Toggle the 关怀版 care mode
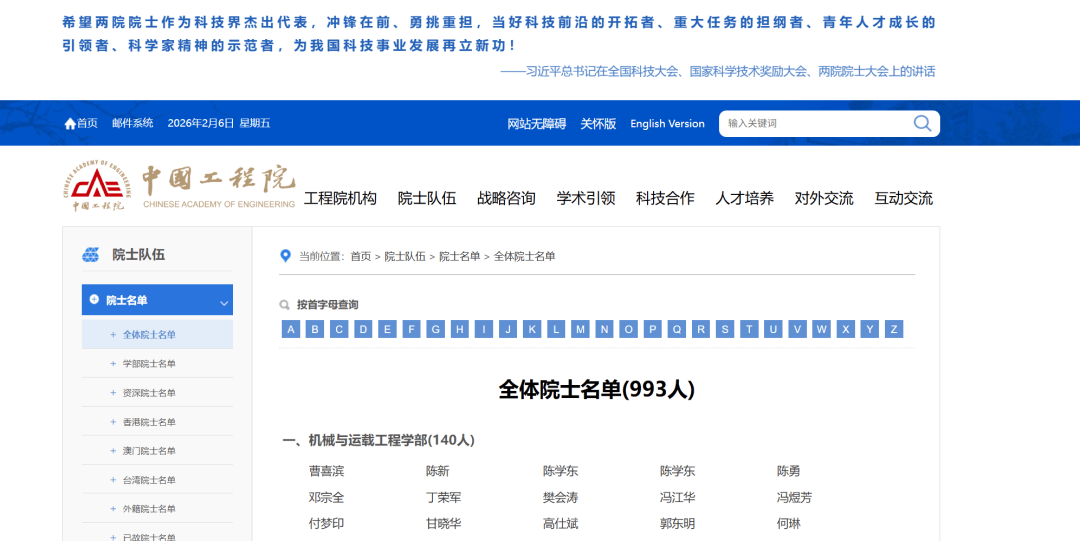 pyautogui.click(x=598, y=124)
